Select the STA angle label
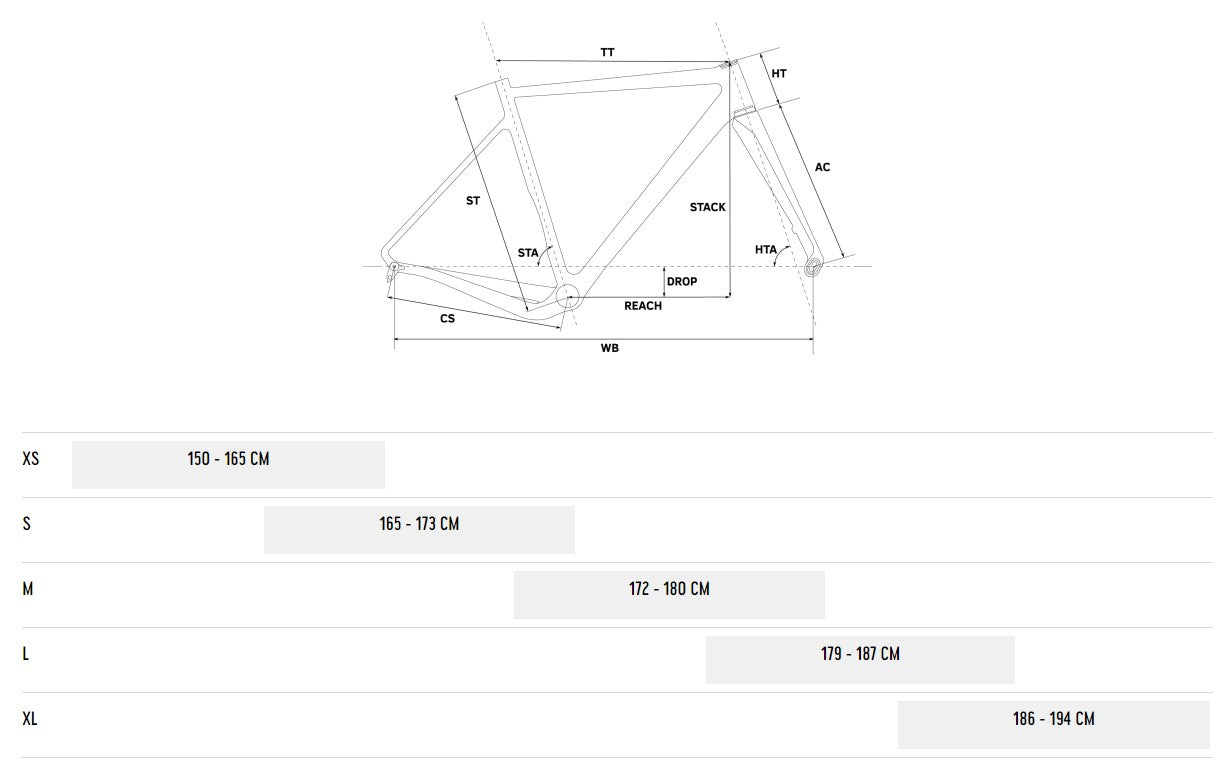The image size is (1232, 781). click(528, 252)
